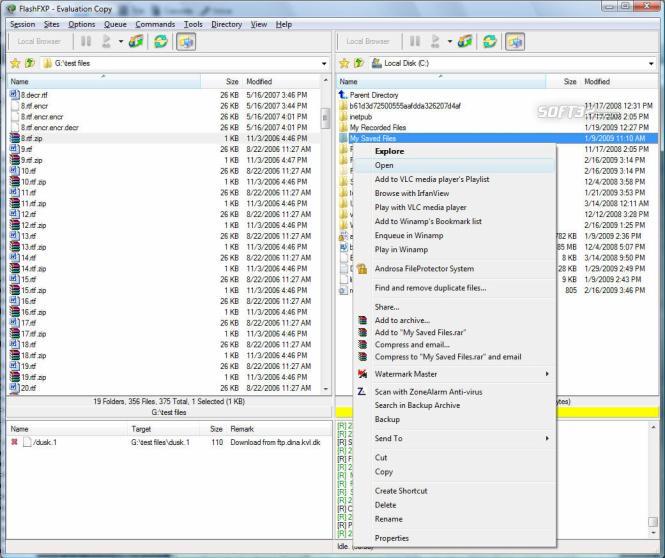Expand the Local Disk (C:) path dropdown
Image resolution: width=665 pixels, height=558 pixels.
point(651,64)
